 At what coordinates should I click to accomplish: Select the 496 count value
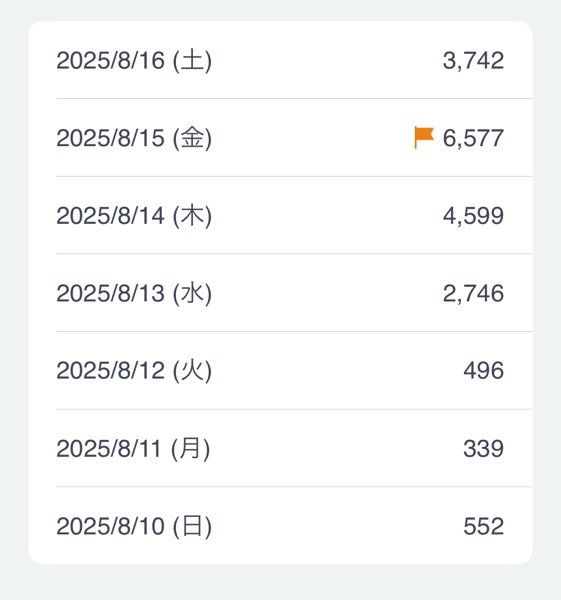point(483,371)
